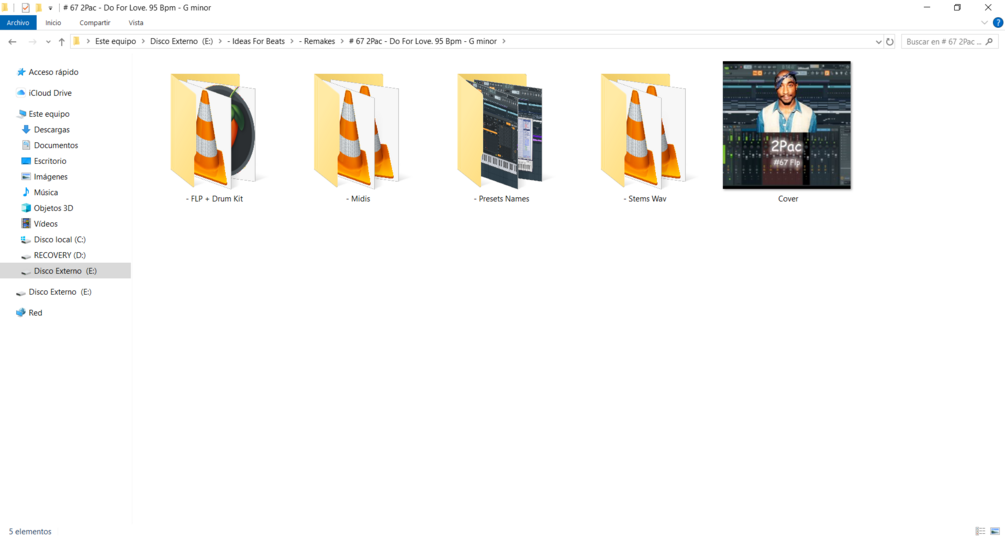Click the Disco local (C:) drive icon

[x=26, y=240]
